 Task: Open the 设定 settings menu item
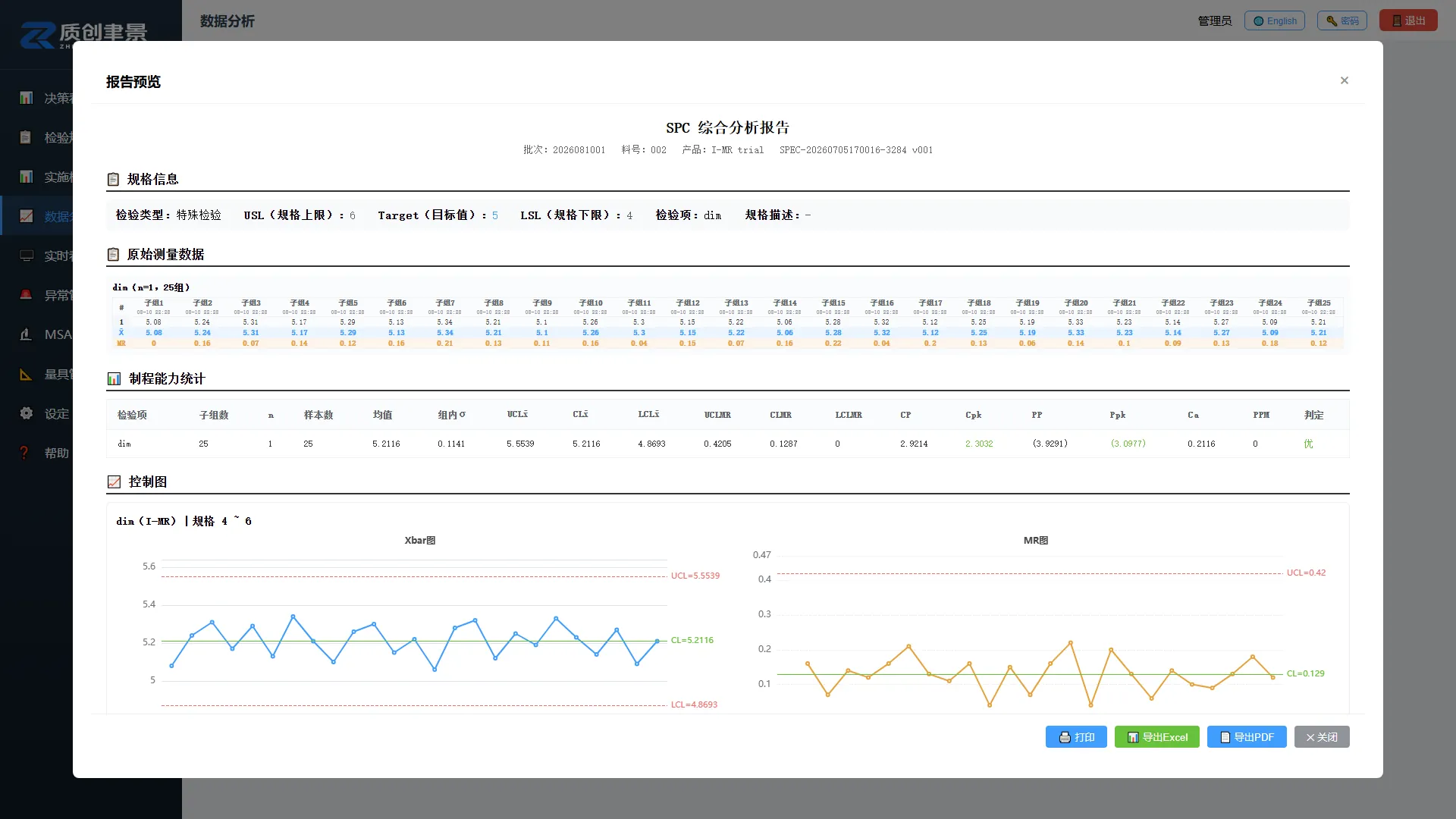[57, 413]
